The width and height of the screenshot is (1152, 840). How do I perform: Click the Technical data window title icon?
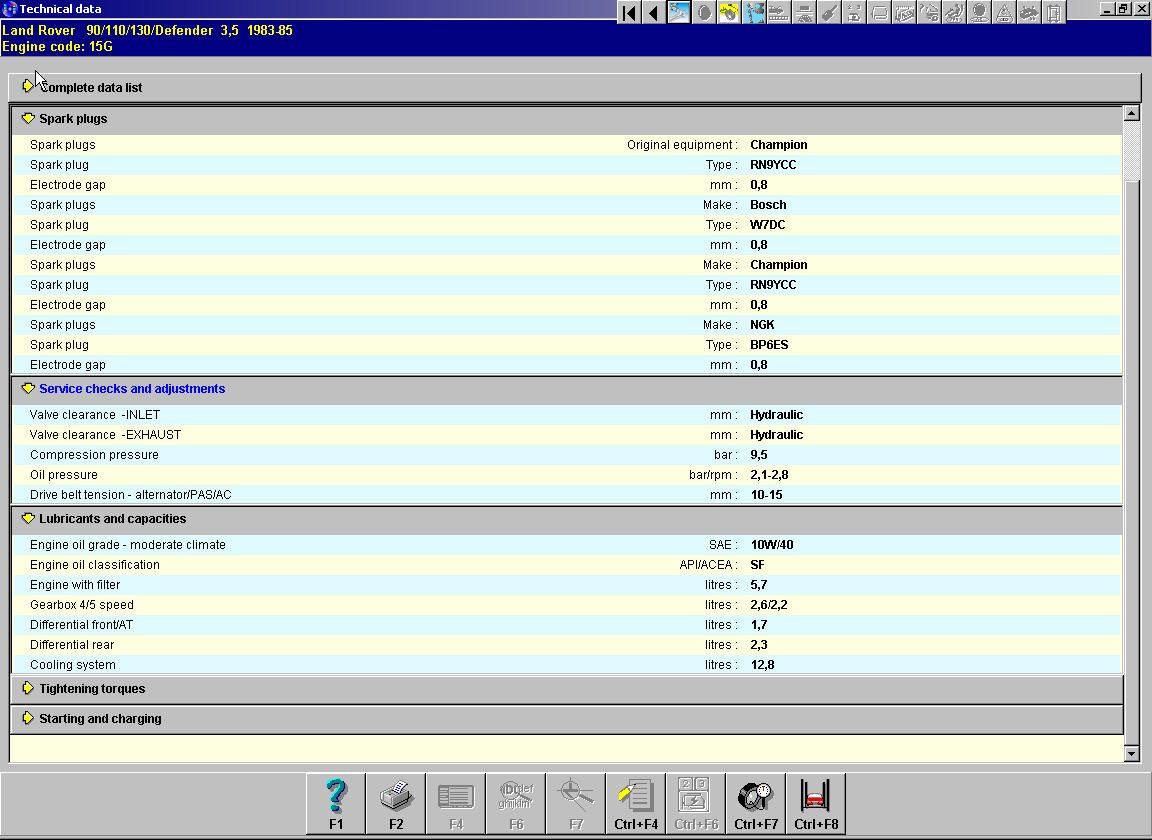tap(10, 9)
